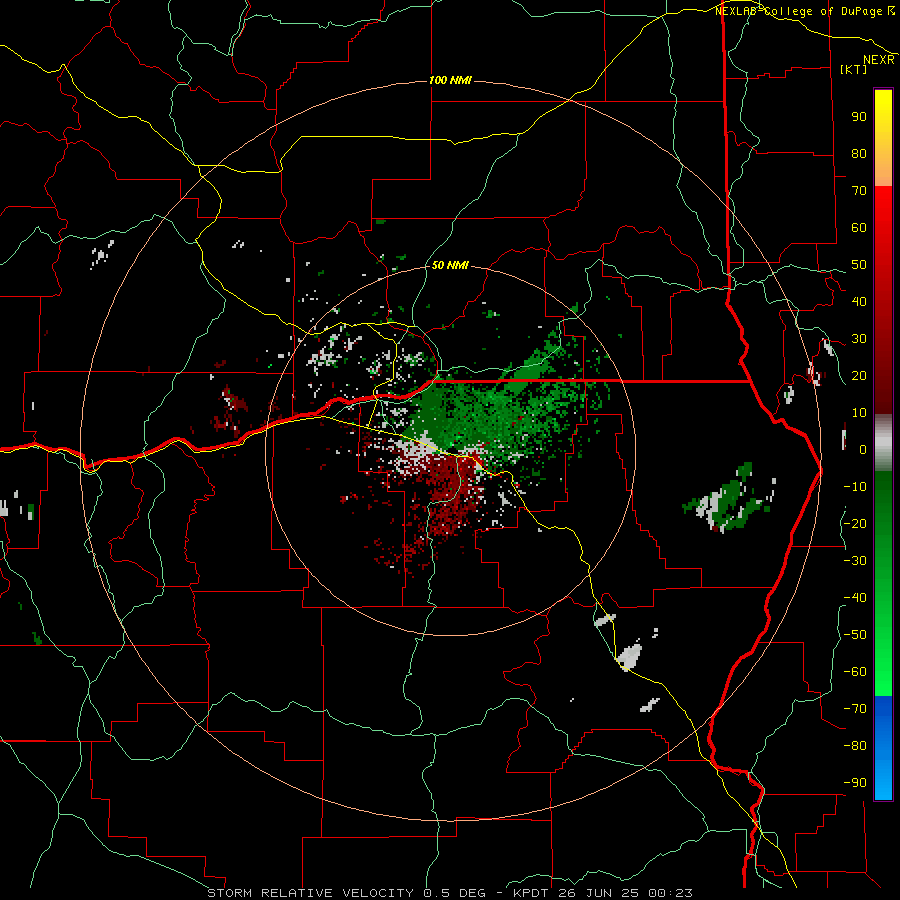Click the '[KT]' units label

pyautogui.click(x=854, y=69)
